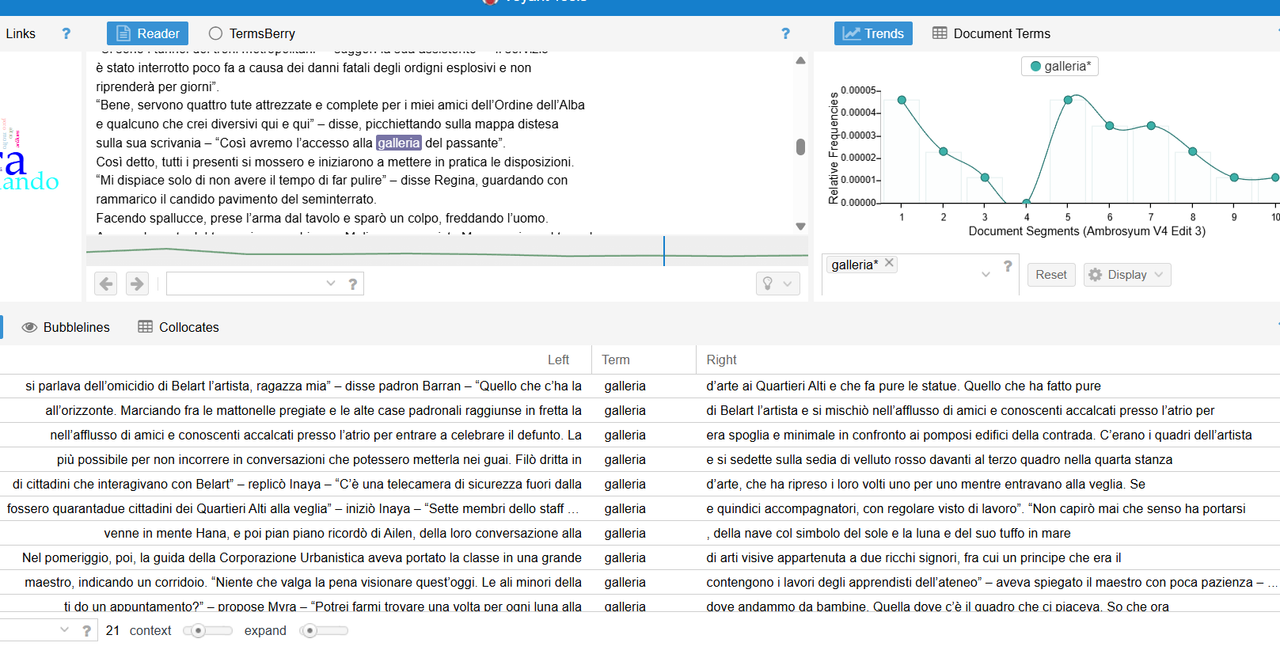Expand the Reader search dropdown arrow
1280x647 pixels.
332,284
